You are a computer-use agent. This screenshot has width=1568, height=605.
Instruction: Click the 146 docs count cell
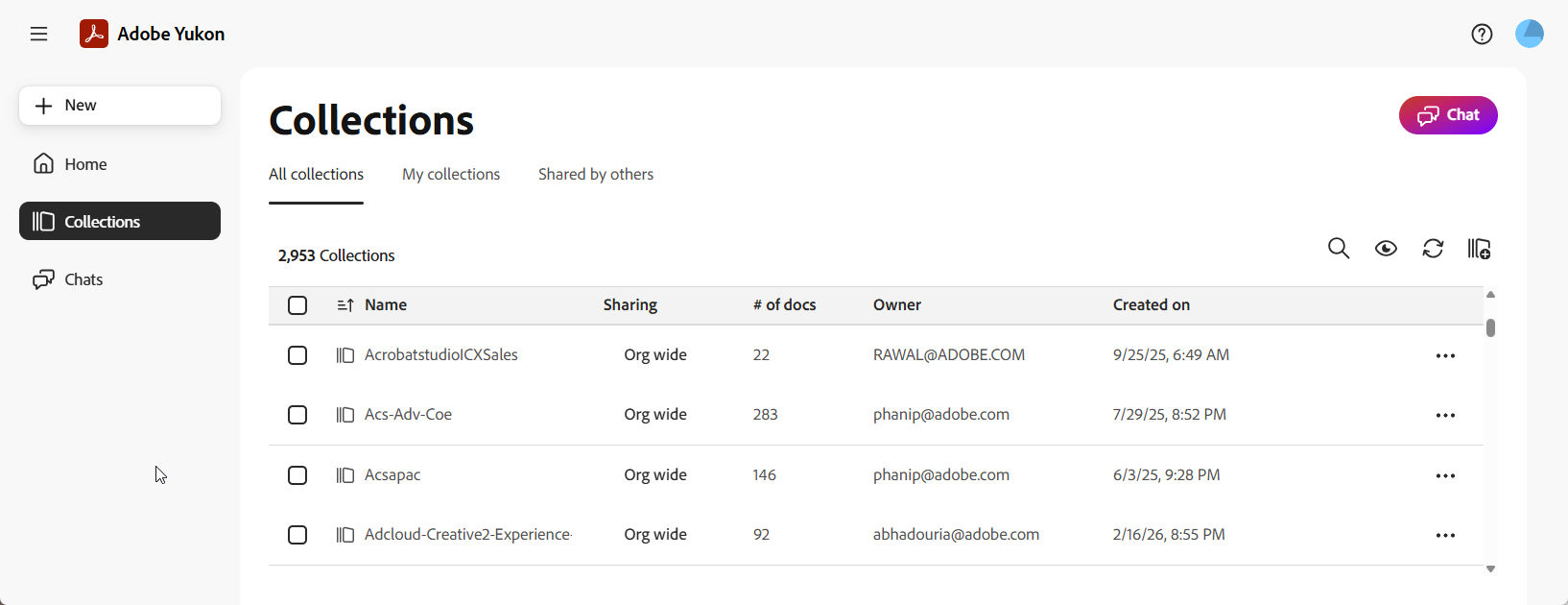[x=765, y=475]
